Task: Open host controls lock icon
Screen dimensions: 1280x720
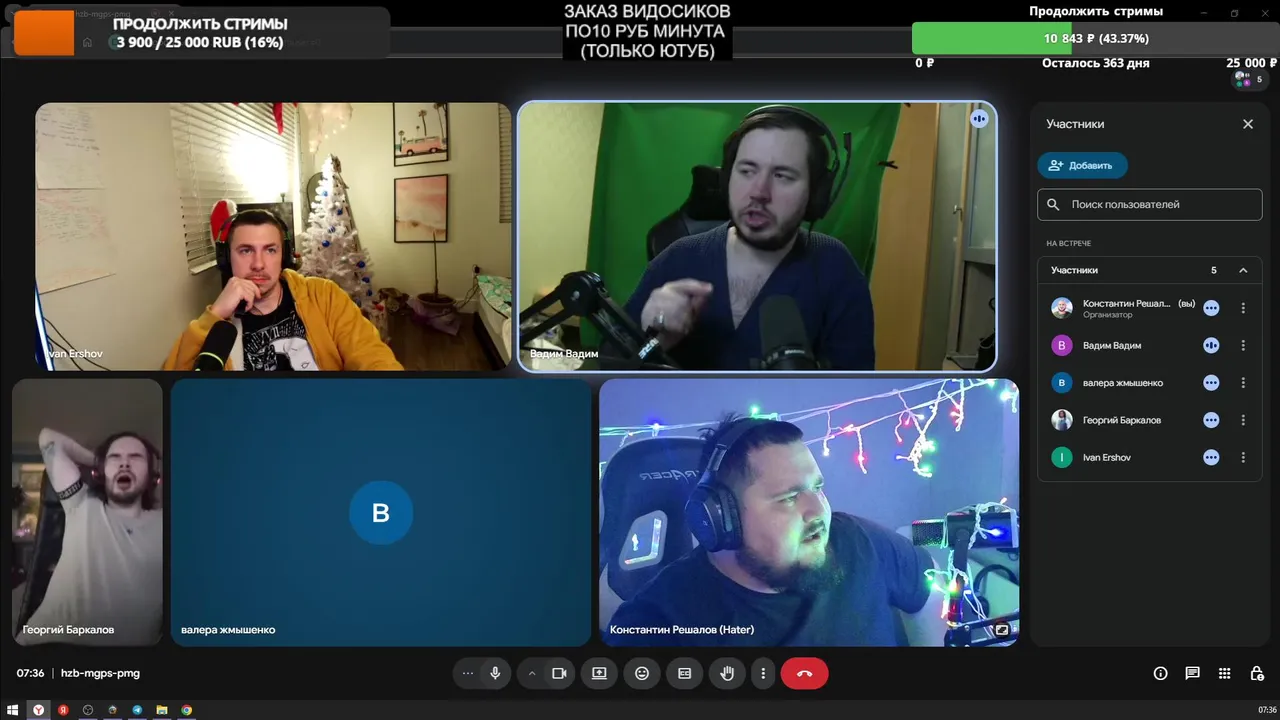Action: (x=1257, y=673)
